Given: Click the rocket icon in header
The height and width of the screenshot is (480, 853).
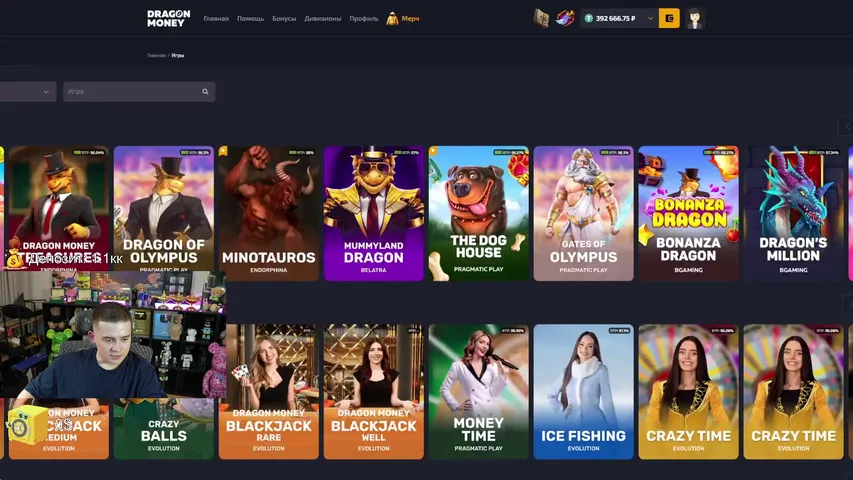Looking at the screenshot, I should tap(565, 18).
